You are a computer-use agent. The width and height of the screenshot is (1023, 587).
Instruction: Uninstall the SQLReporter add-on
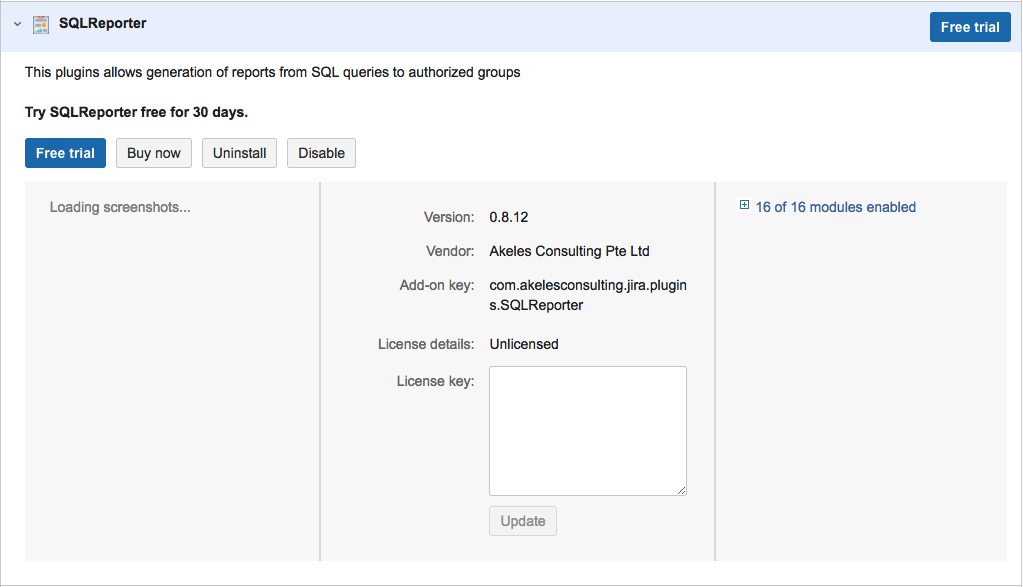tap(239, 153)
